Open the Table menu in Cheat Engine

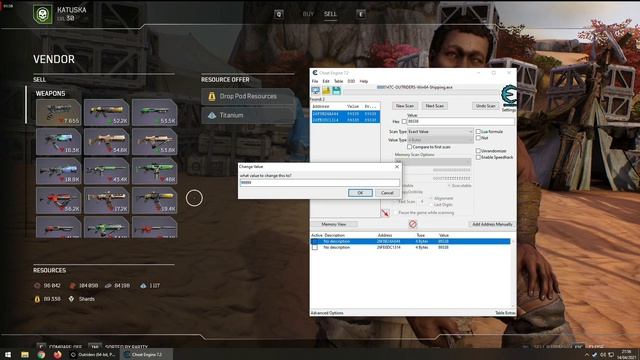coord(339,81)
